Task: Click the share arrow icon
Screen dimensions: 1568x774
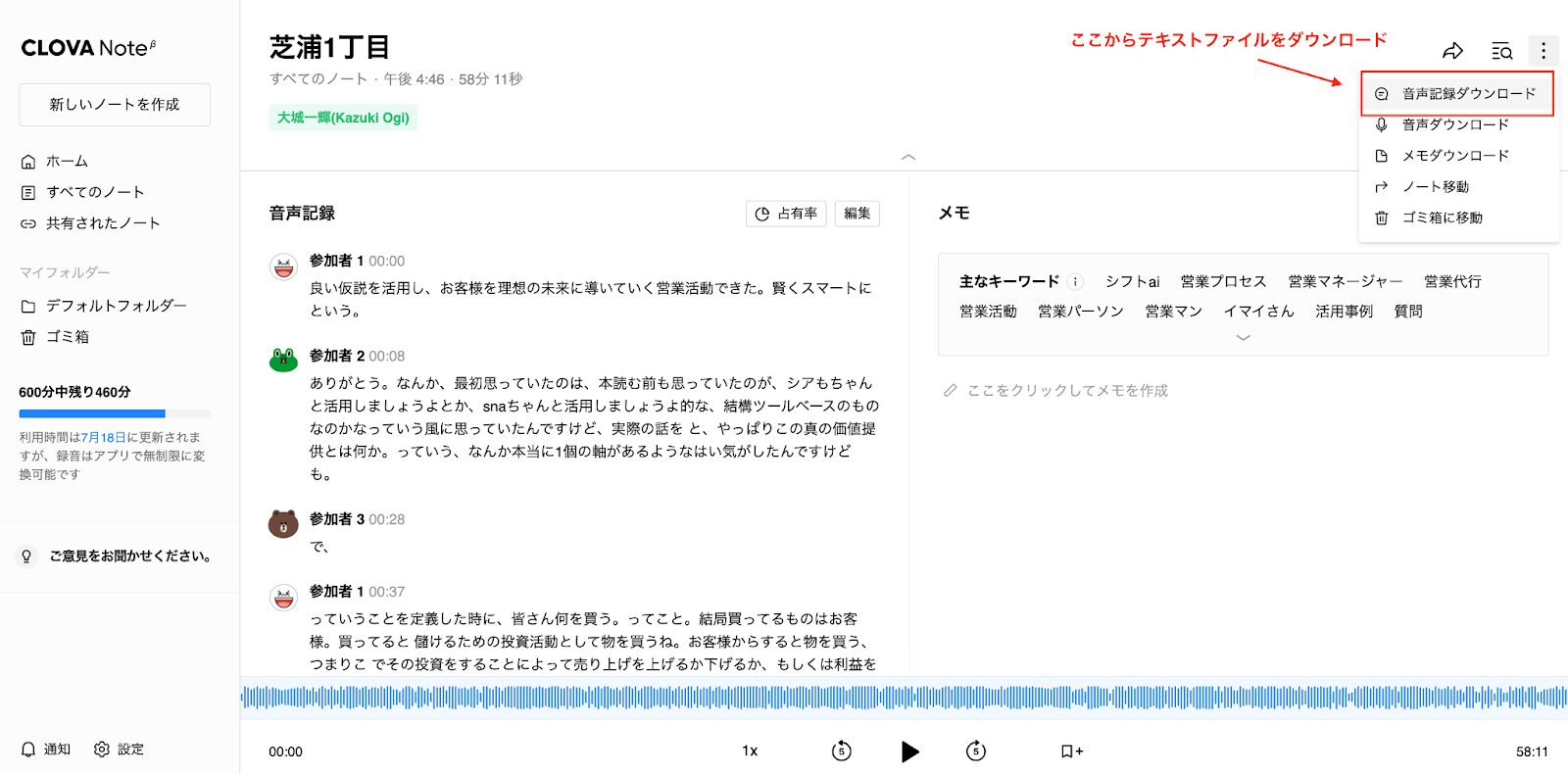Action: click(x=1452, y=51)
